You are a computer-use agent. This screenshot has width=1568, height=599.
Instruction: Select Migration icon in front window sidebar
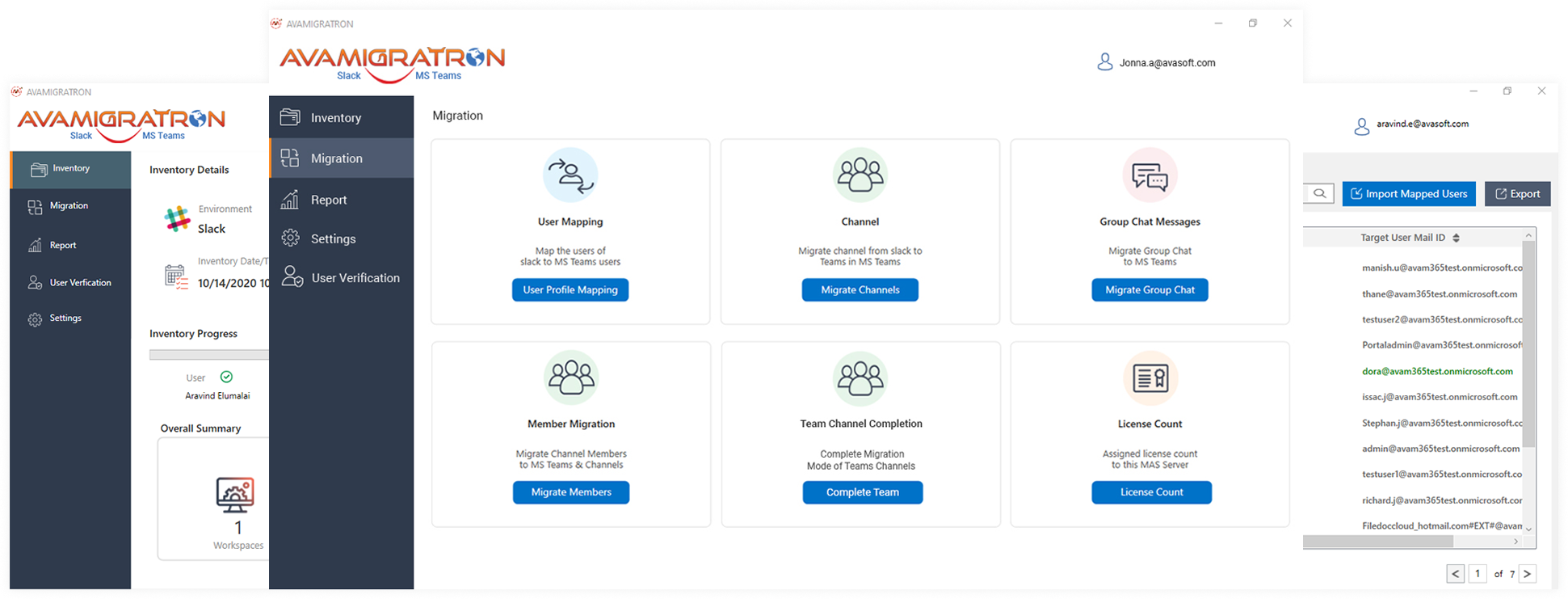click(290, 158)
